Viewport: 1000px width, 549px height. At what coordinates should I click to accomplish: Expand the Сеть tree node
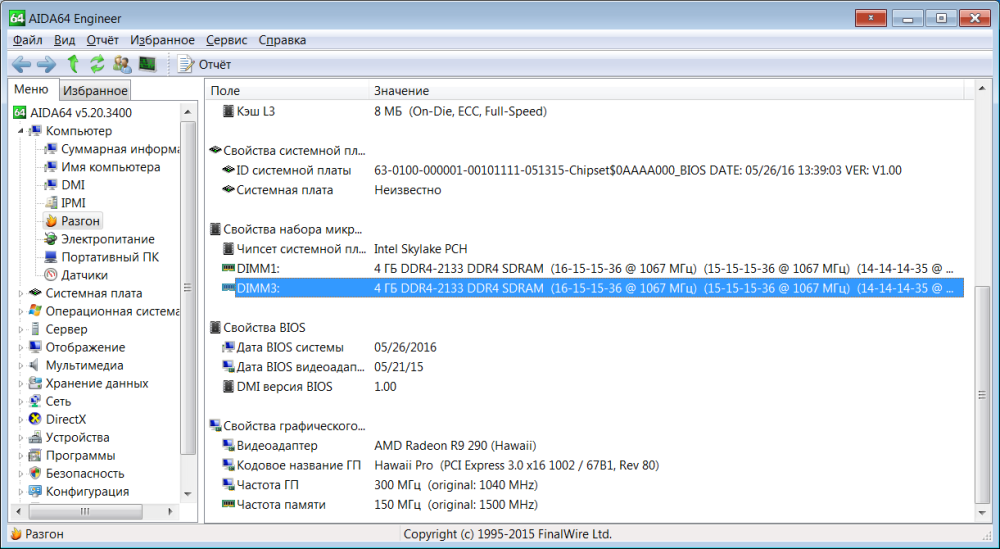tap(20, 402)
